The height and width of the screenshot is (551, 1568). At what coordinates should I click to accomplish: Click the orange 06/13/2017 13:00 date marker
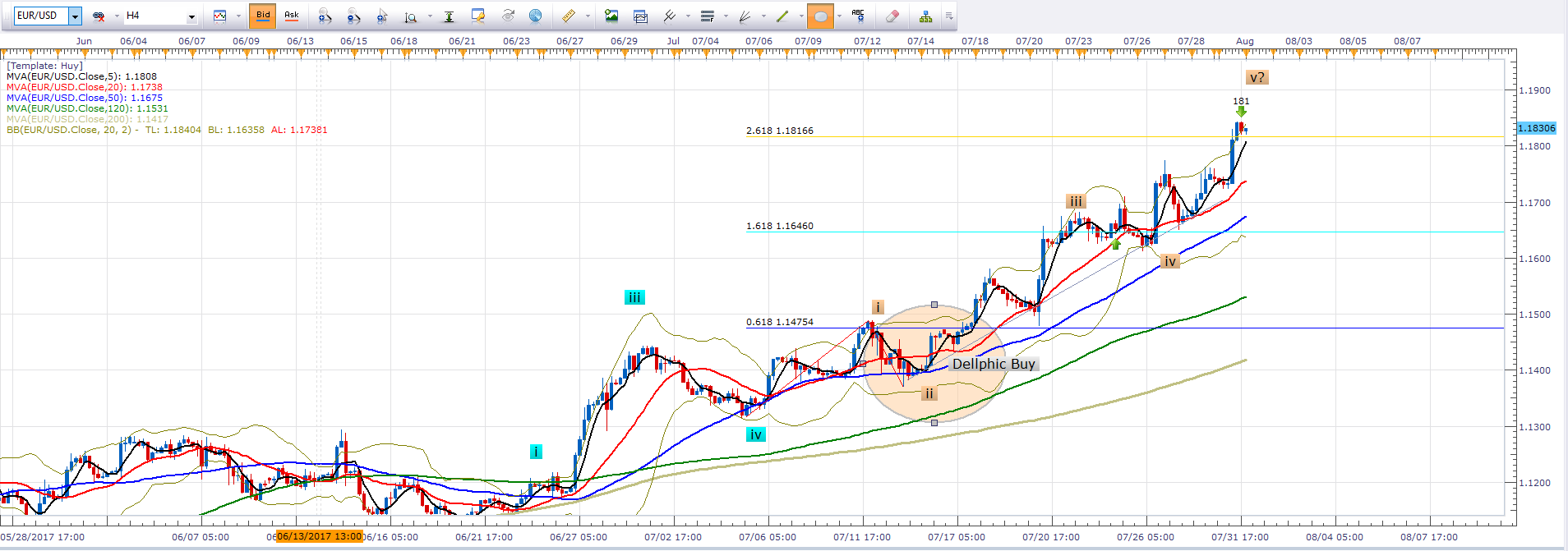click(x=319, y=537)
